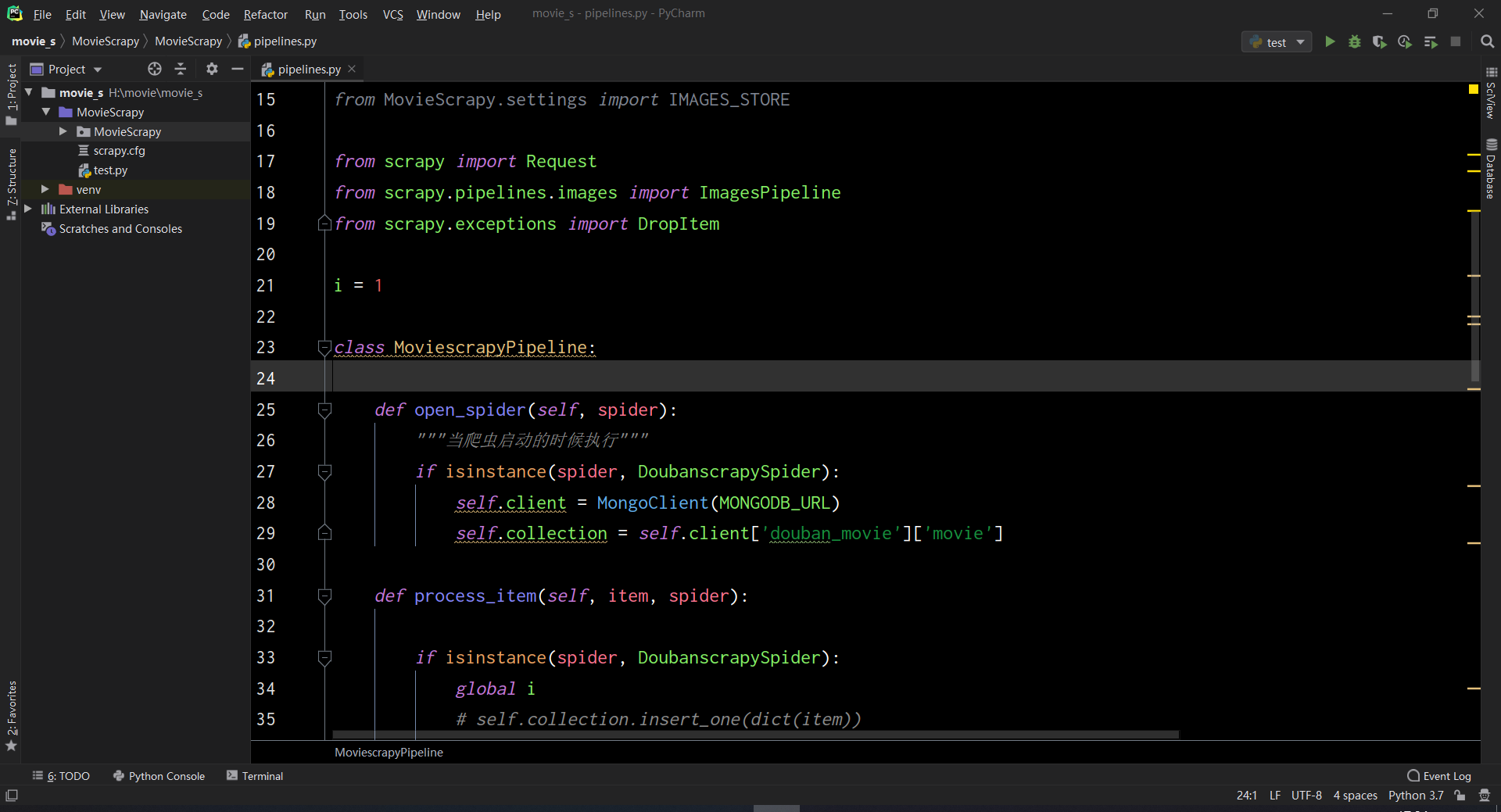Toggle the Terminal tool window

click(x=260, y=775)
